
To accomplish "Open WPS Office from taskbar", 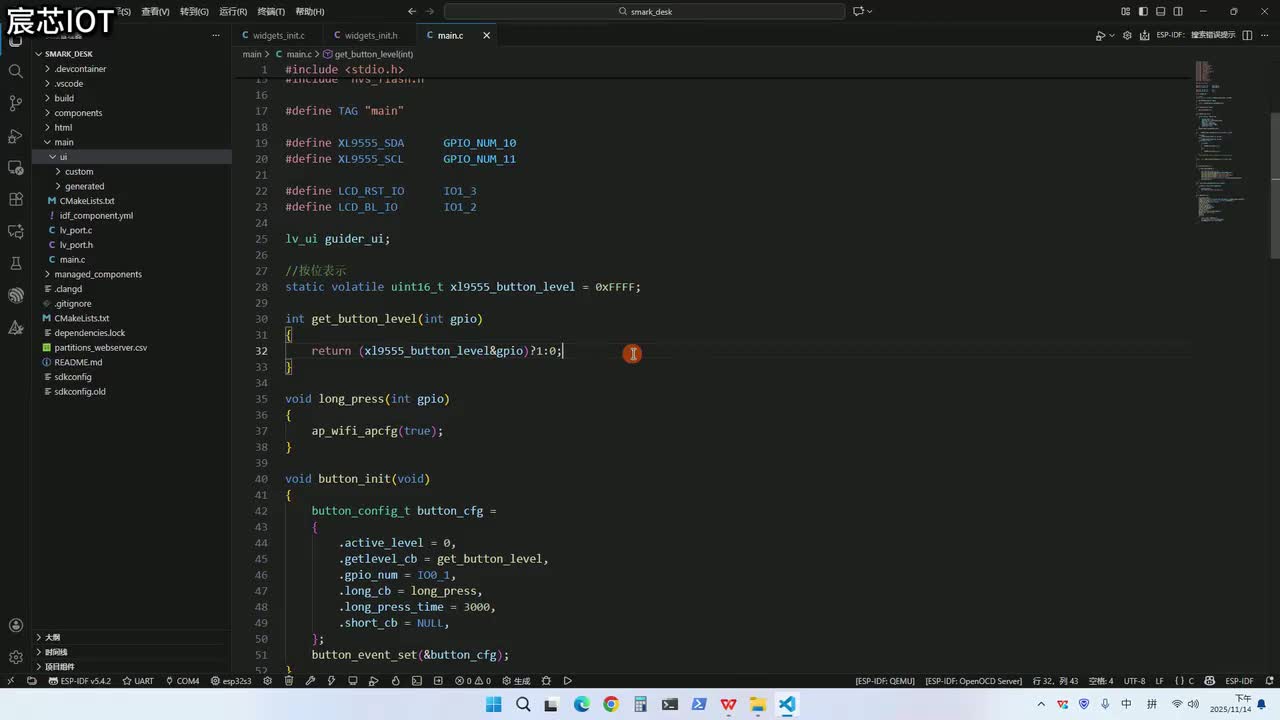I will tap(728, 704).
